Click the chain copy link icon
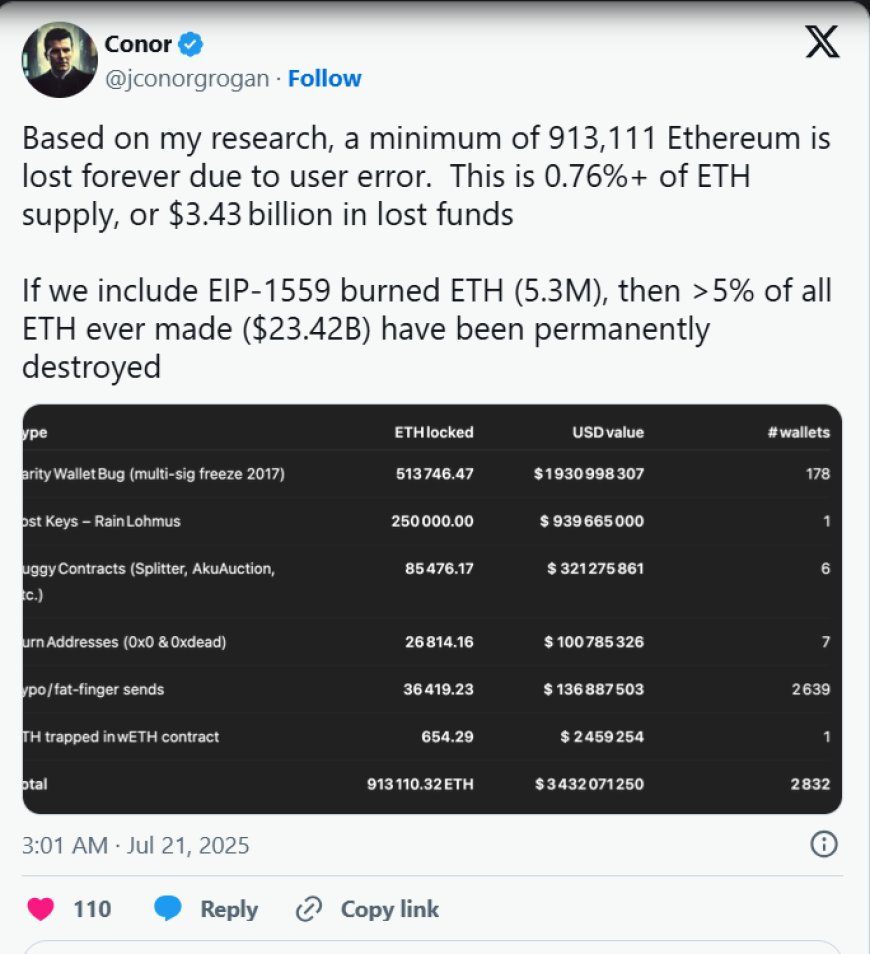This screenshot has height=954, width=870. 308,909
